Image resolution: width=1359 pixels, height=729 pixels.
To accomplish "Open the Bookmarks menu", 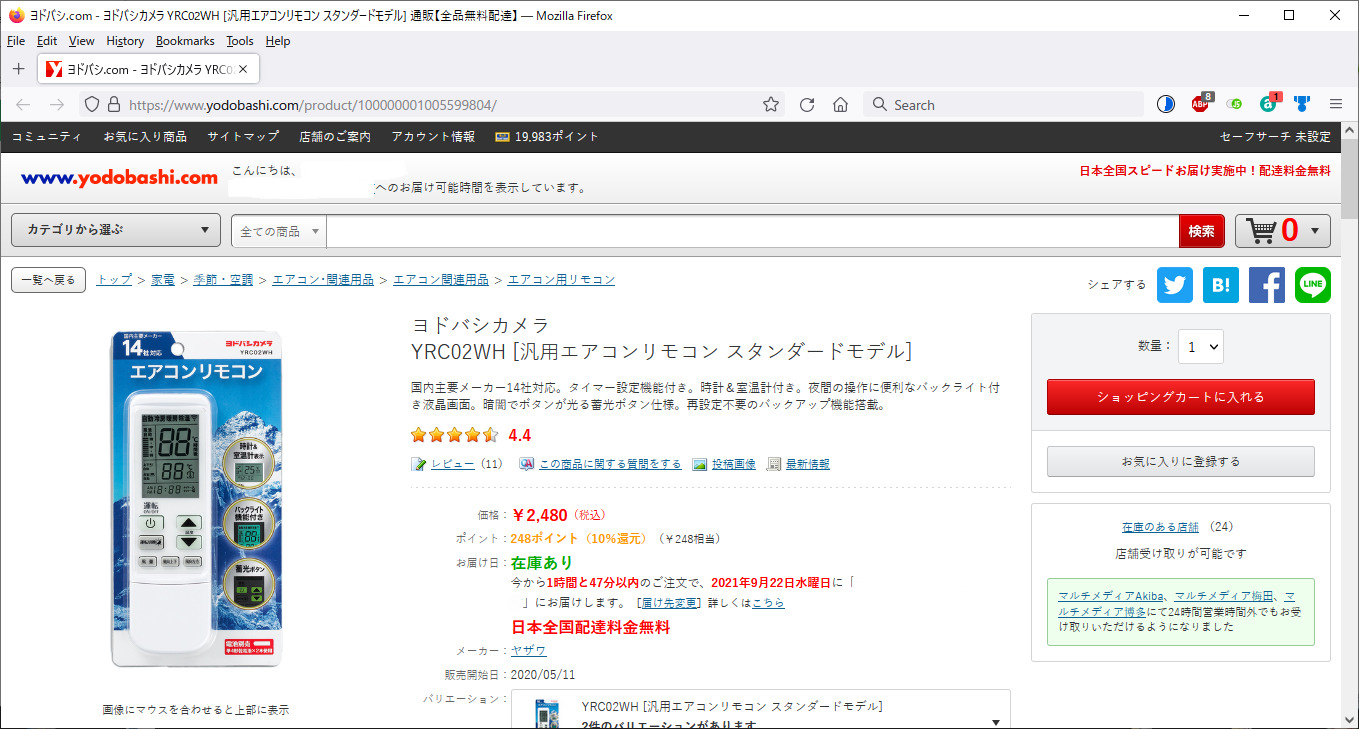I will [x=185, y=41].
